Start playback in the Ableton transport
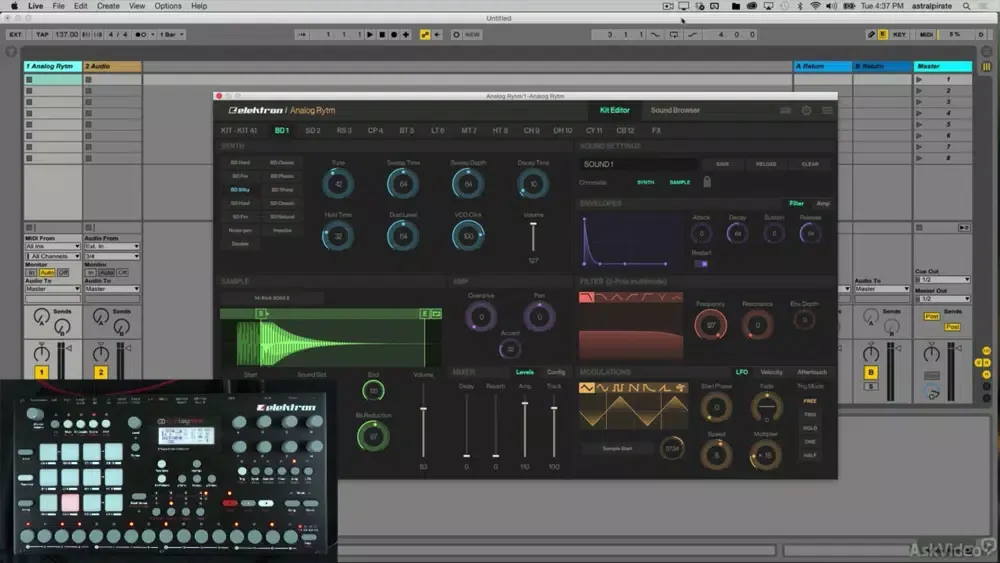This screenshot has width=1000, height=563. point(370,34)
